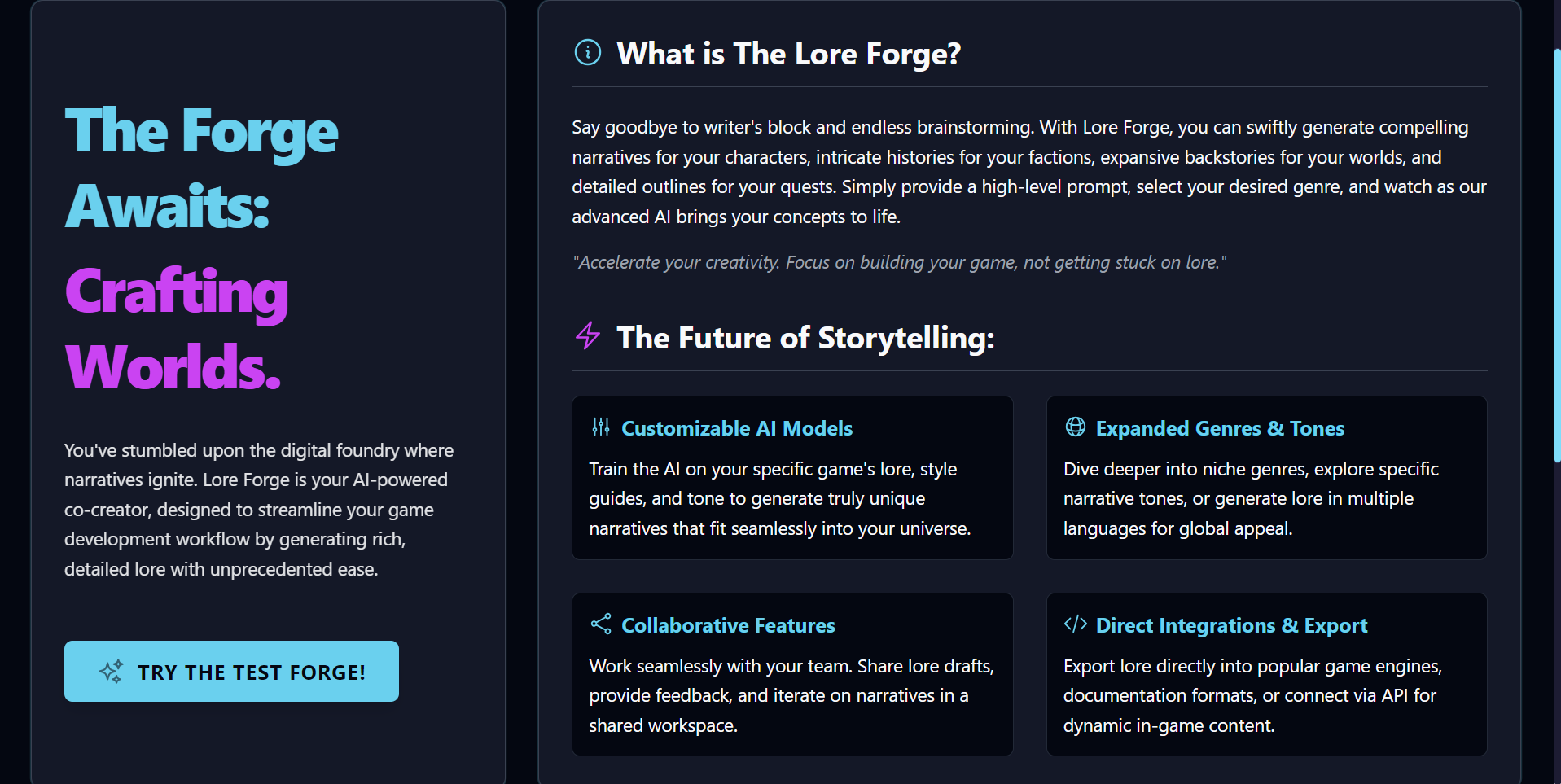The image size is (1561, 784).
Task: Click the TRY THE TEST FORGE! button
Action: tap(231, 672)
